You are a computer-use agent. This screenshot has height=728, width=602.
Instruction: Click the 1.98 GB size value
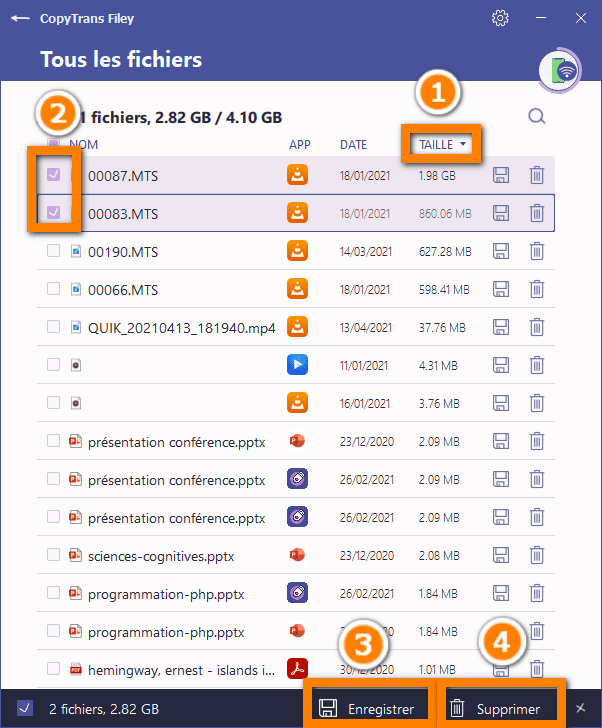pyautogui.click(x=437, y=176)
